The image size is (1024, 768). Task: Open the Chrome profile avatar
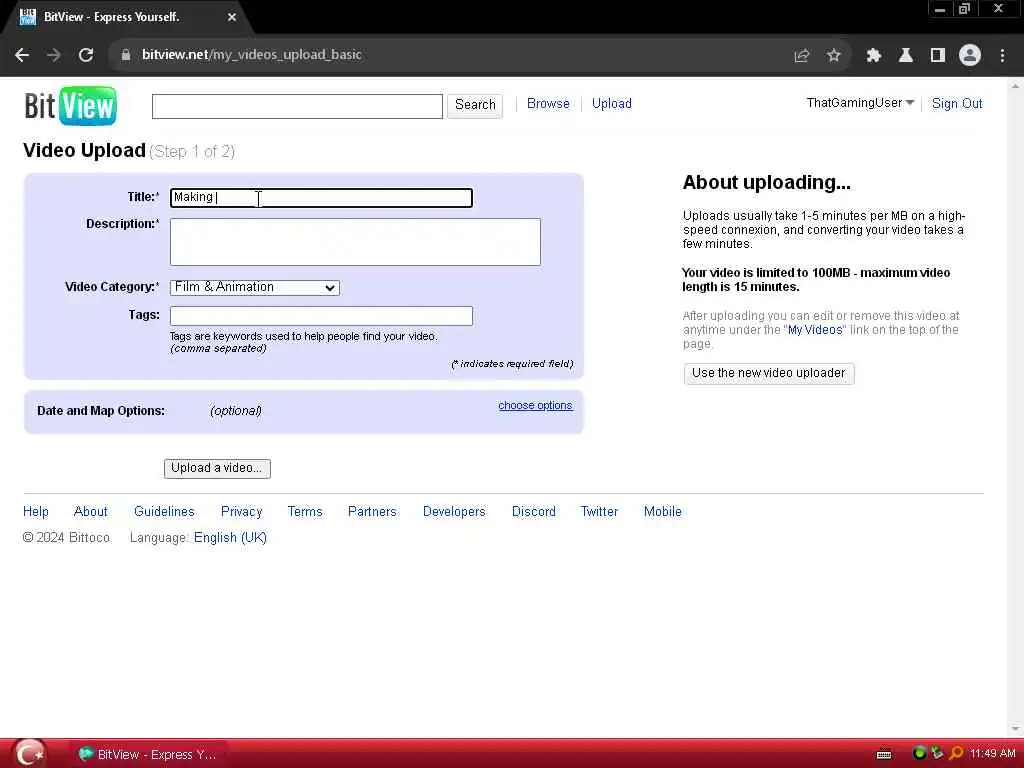[970, 56]
